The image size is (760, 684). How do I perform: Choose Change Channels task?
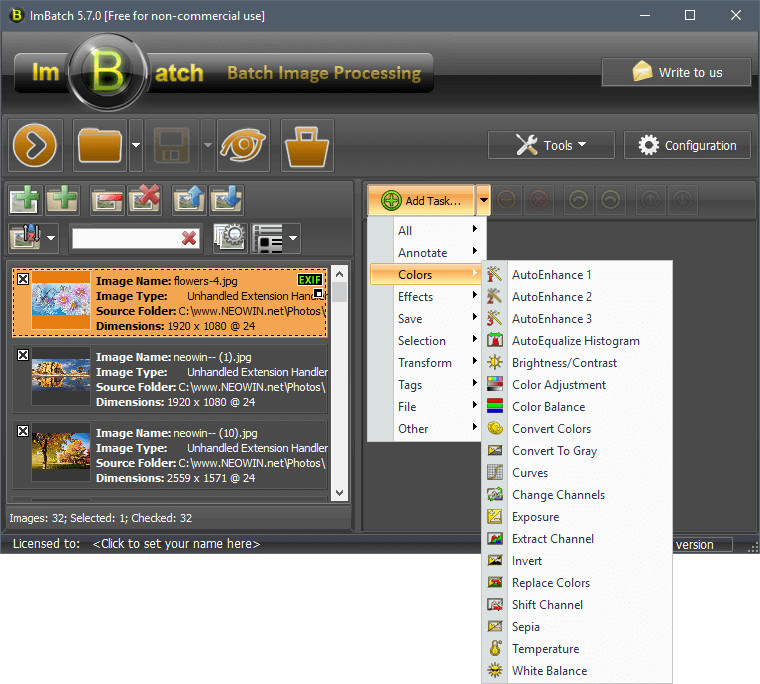click(578, 494)
